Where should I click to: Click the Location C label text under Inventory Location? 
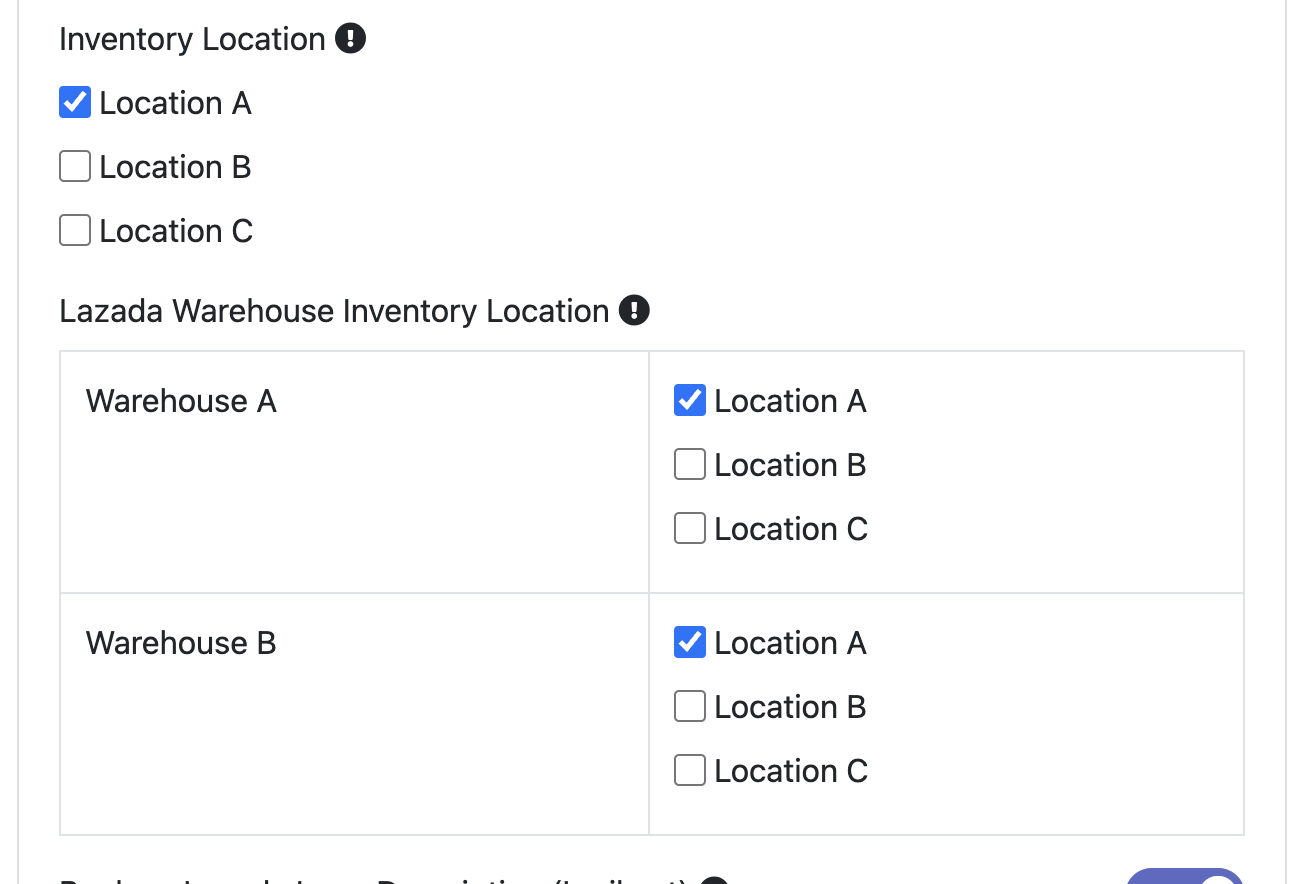pos(176,231)
